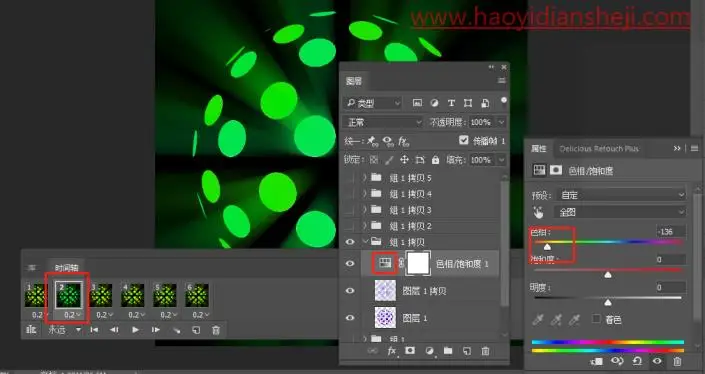Image resolution: width=705 pixels, height=374 pixels.
Task: Filter layers by type (T) layer icon
Action: pos(451,103)
